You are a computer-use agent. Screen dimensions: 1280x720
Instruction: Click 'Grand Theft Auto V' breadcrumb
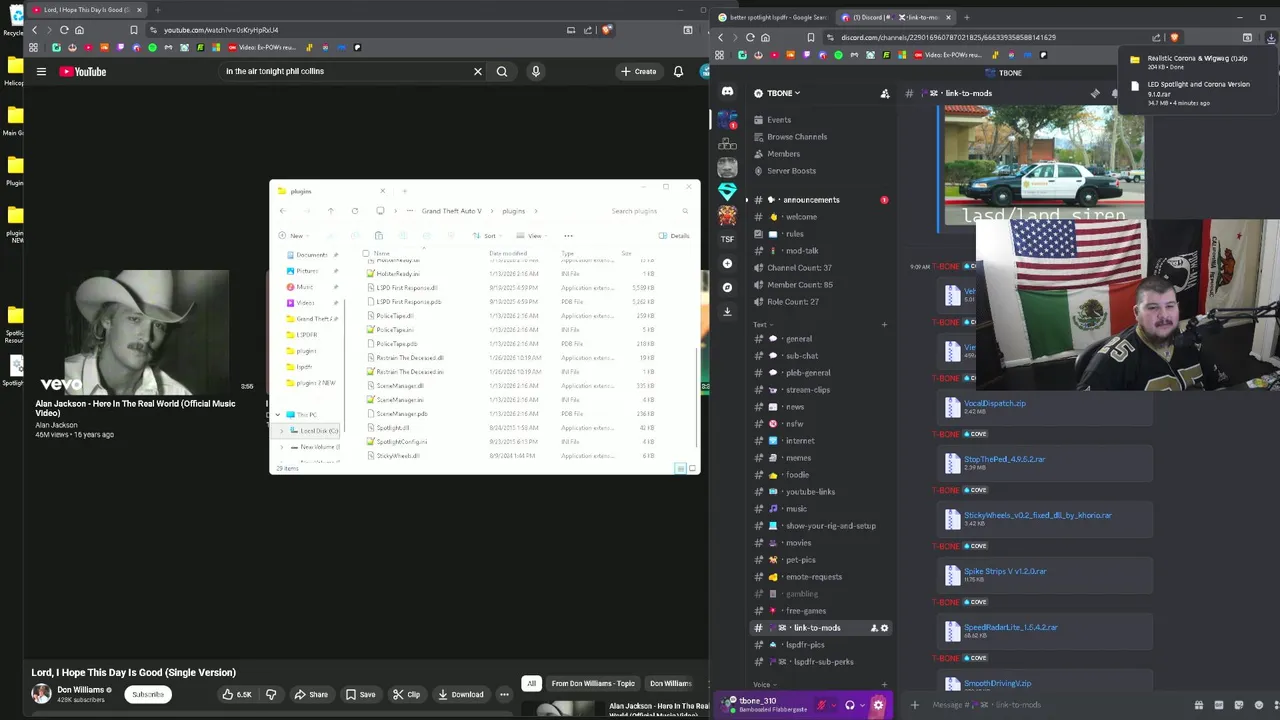click(451, 211)
